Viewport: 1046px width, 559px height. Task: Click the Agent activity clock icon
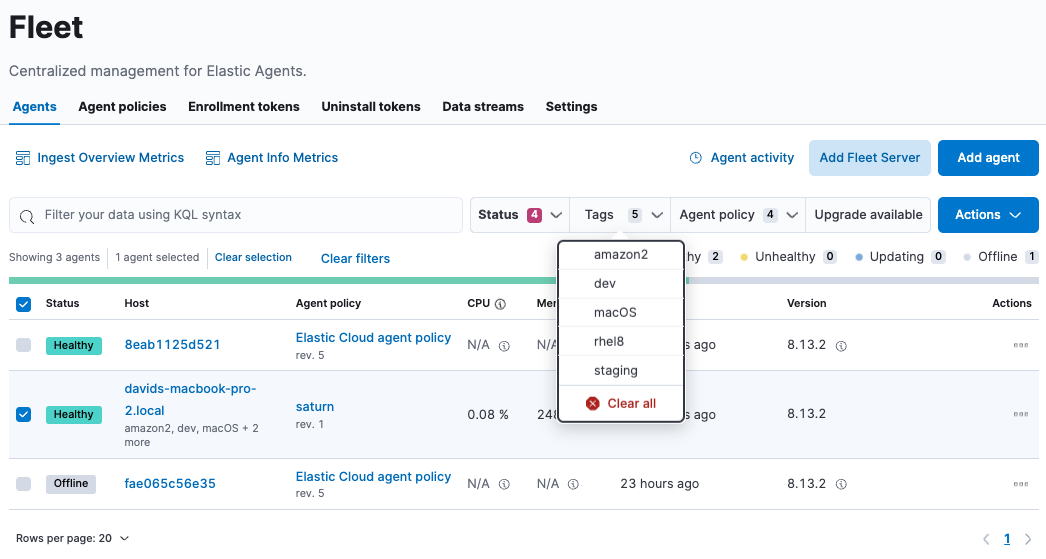[696, 158]
